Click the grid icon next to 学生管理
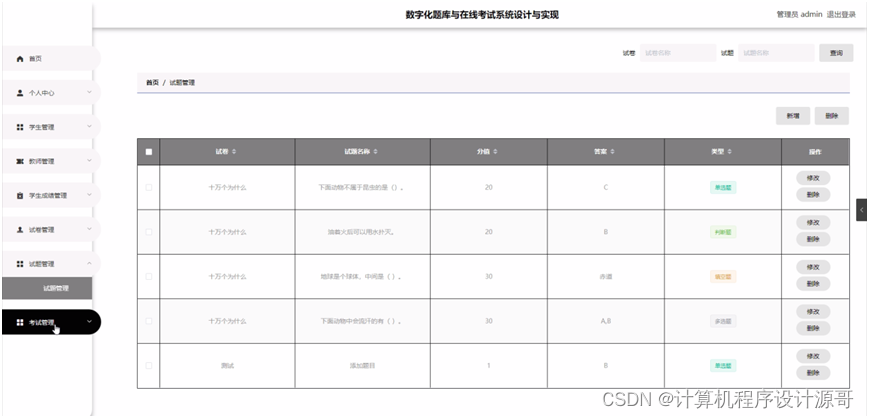Screen dimensions: 869x418 click(x=21, y=127)
